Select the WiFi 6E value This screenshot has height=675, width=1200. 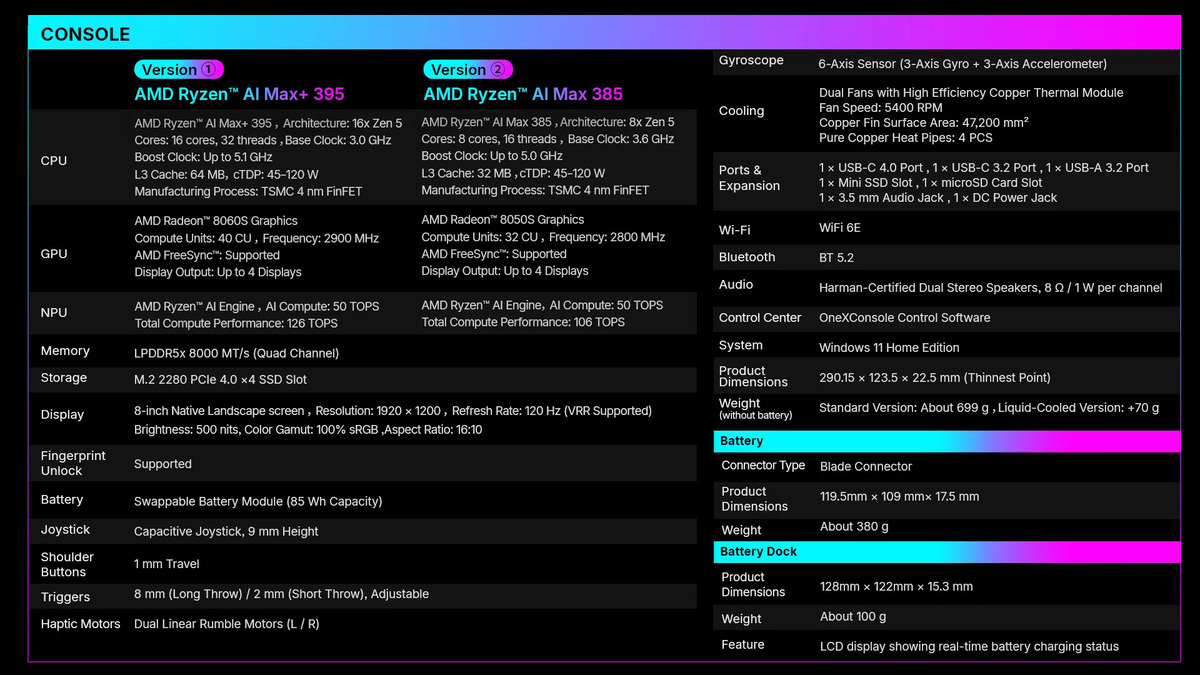[840, 228]
